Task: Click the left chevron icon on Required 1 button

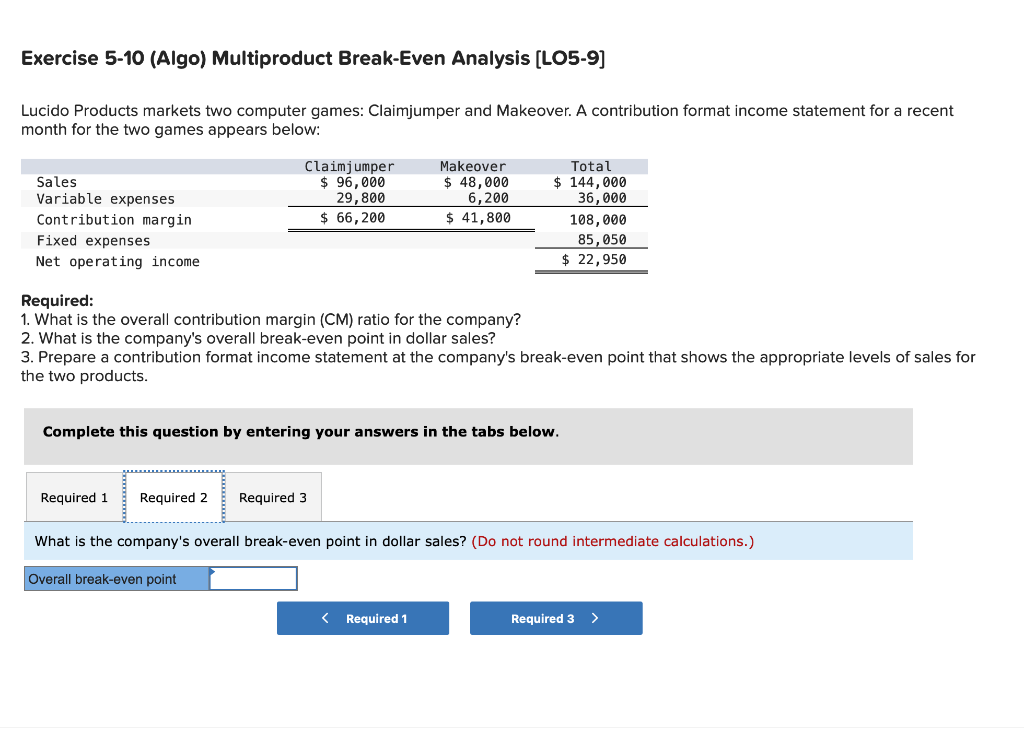Action: [324, 618]
